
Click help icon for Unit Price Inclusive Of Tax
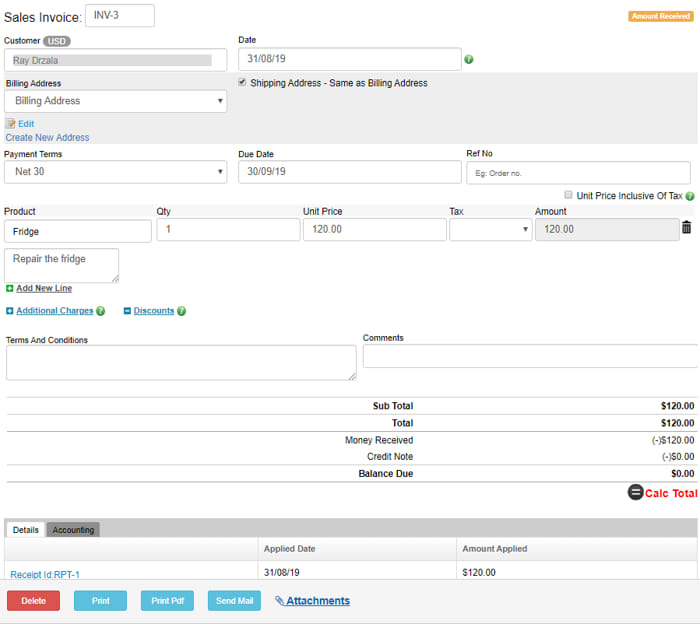click(690, 196)
